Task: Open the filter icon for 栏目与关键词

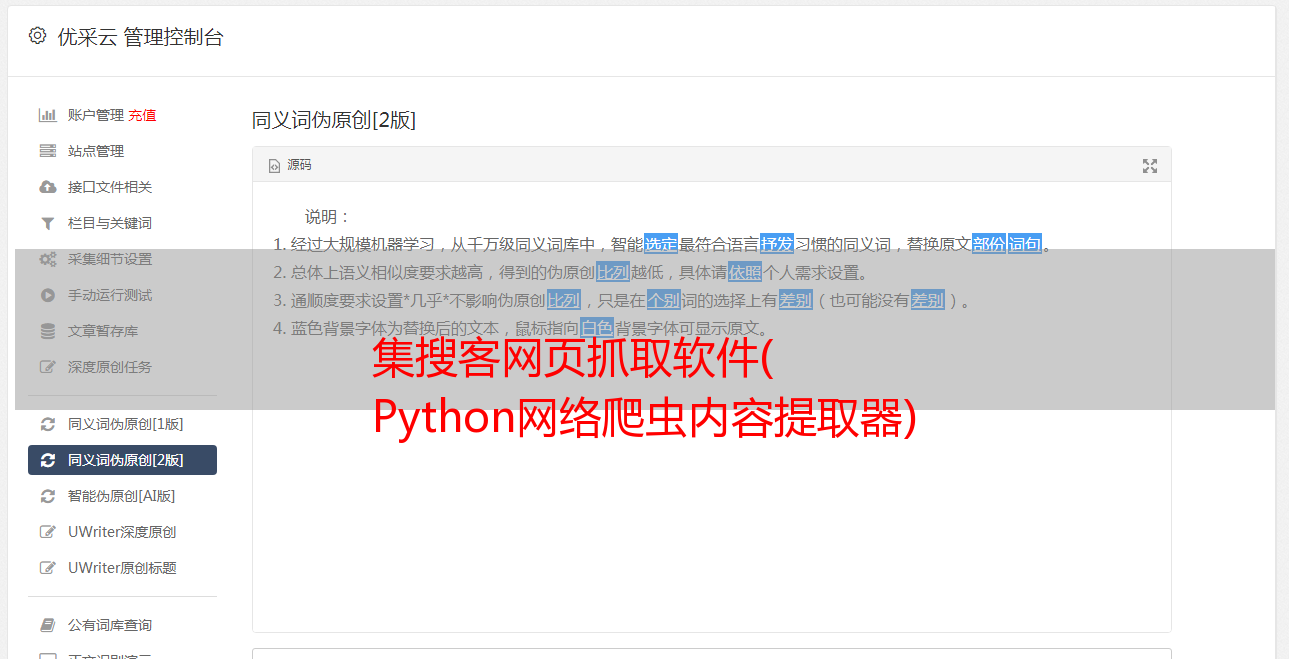Action: pyautogui.click(x=47, y=223)
